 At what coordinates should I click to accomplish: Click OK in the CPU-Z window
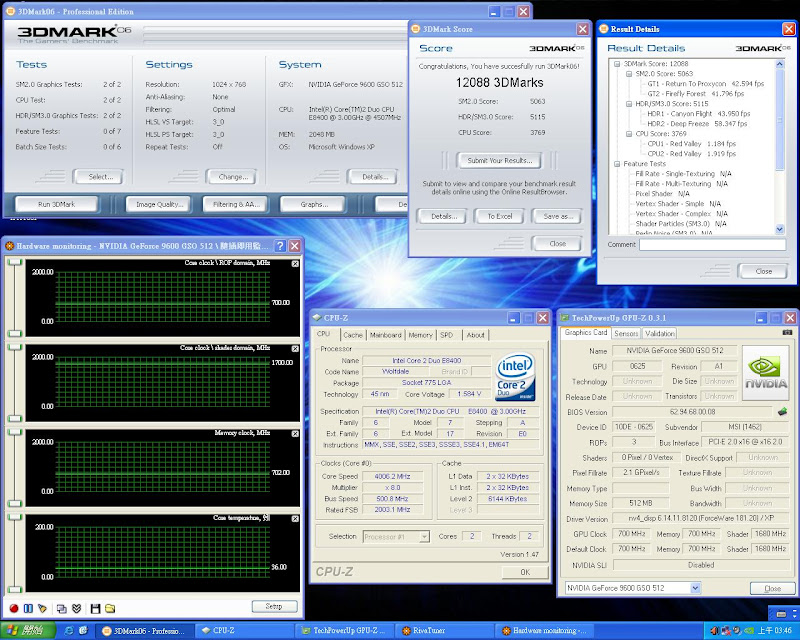coord(525,572)
